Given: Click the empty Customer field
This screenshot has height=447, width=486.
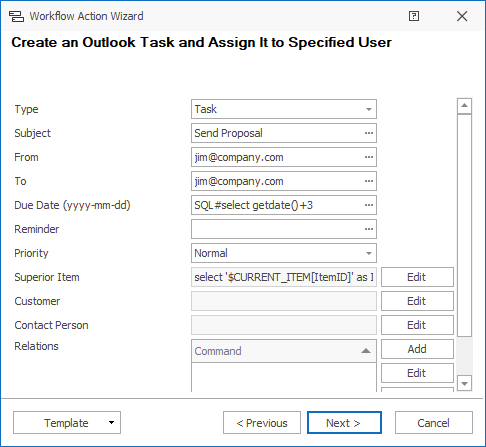Looking at the screenshot, I should click(284, 301).
